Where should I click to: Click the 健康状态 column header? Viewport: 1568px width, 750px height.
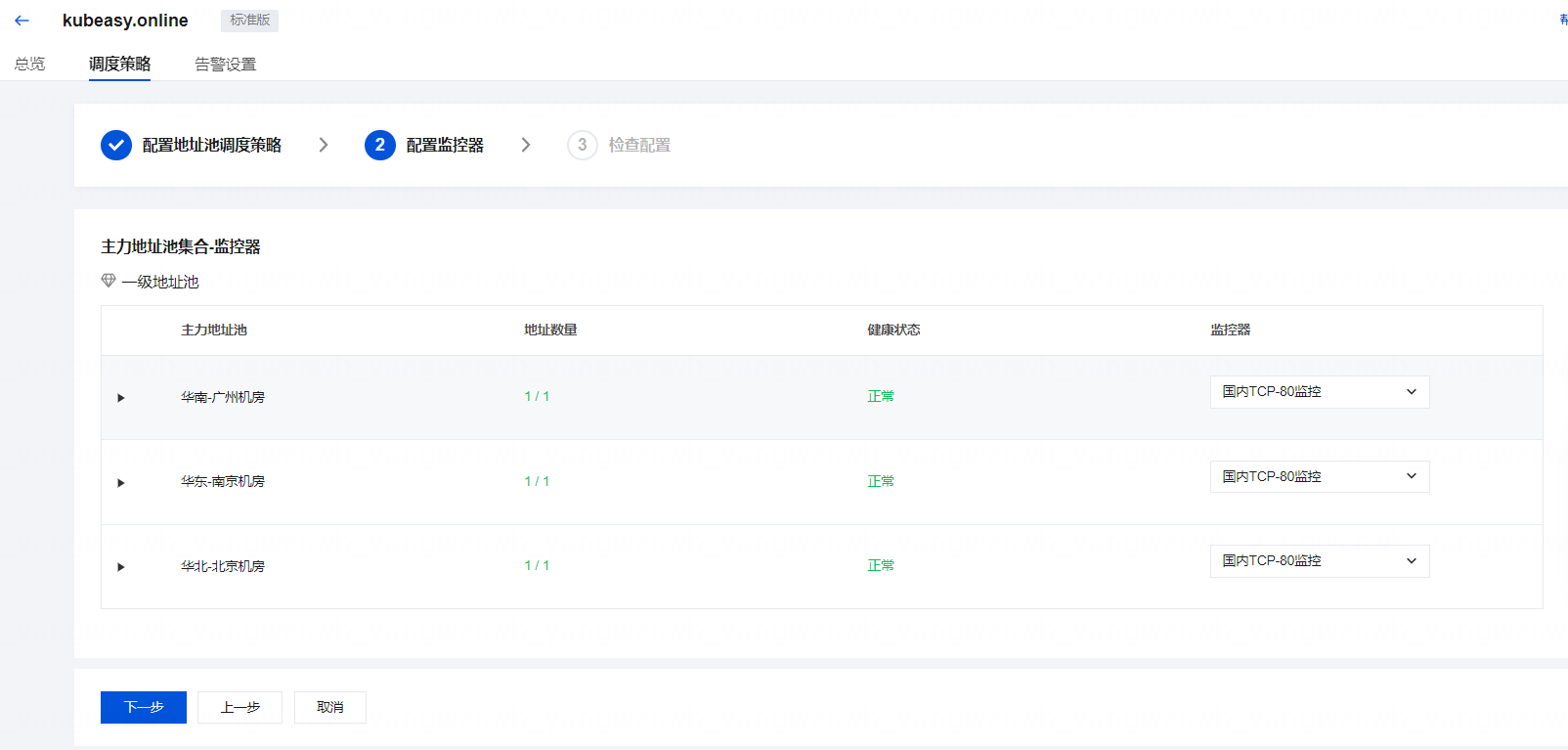[893, 331]
